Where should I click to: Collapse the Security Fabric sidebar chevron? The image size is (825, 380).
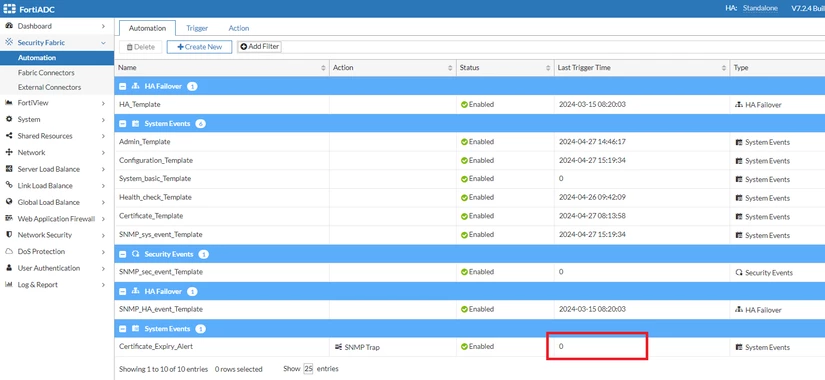pos(104,43)
